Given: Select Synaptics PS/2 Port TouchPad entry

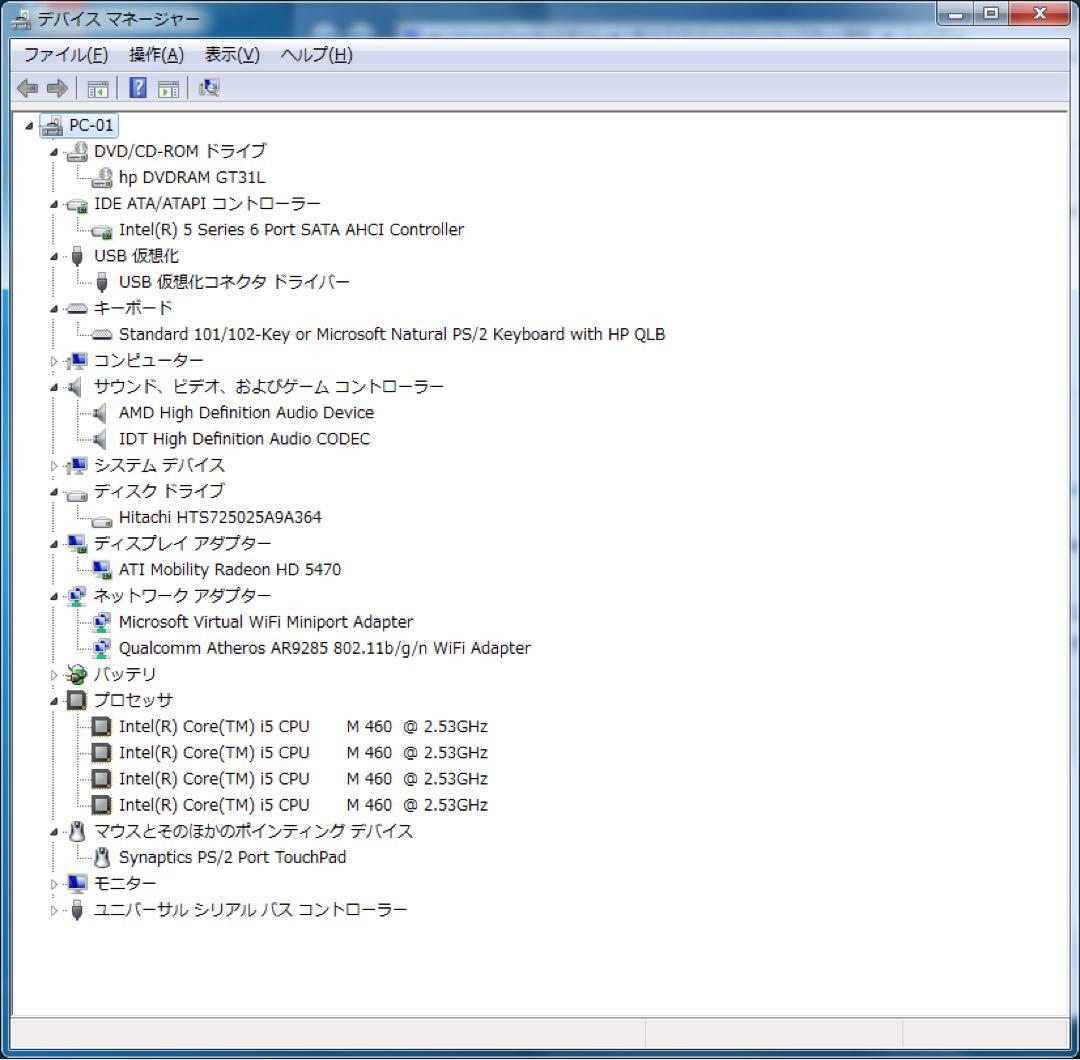Looking at the screenshot, I should (232, 858).
